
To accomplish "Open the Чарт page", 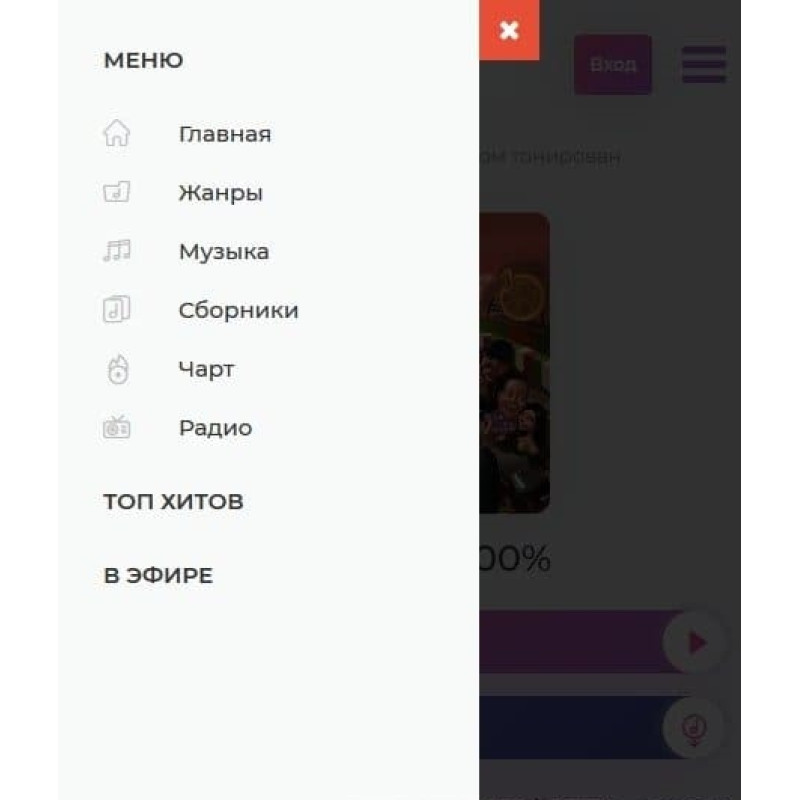I will 205,369.
